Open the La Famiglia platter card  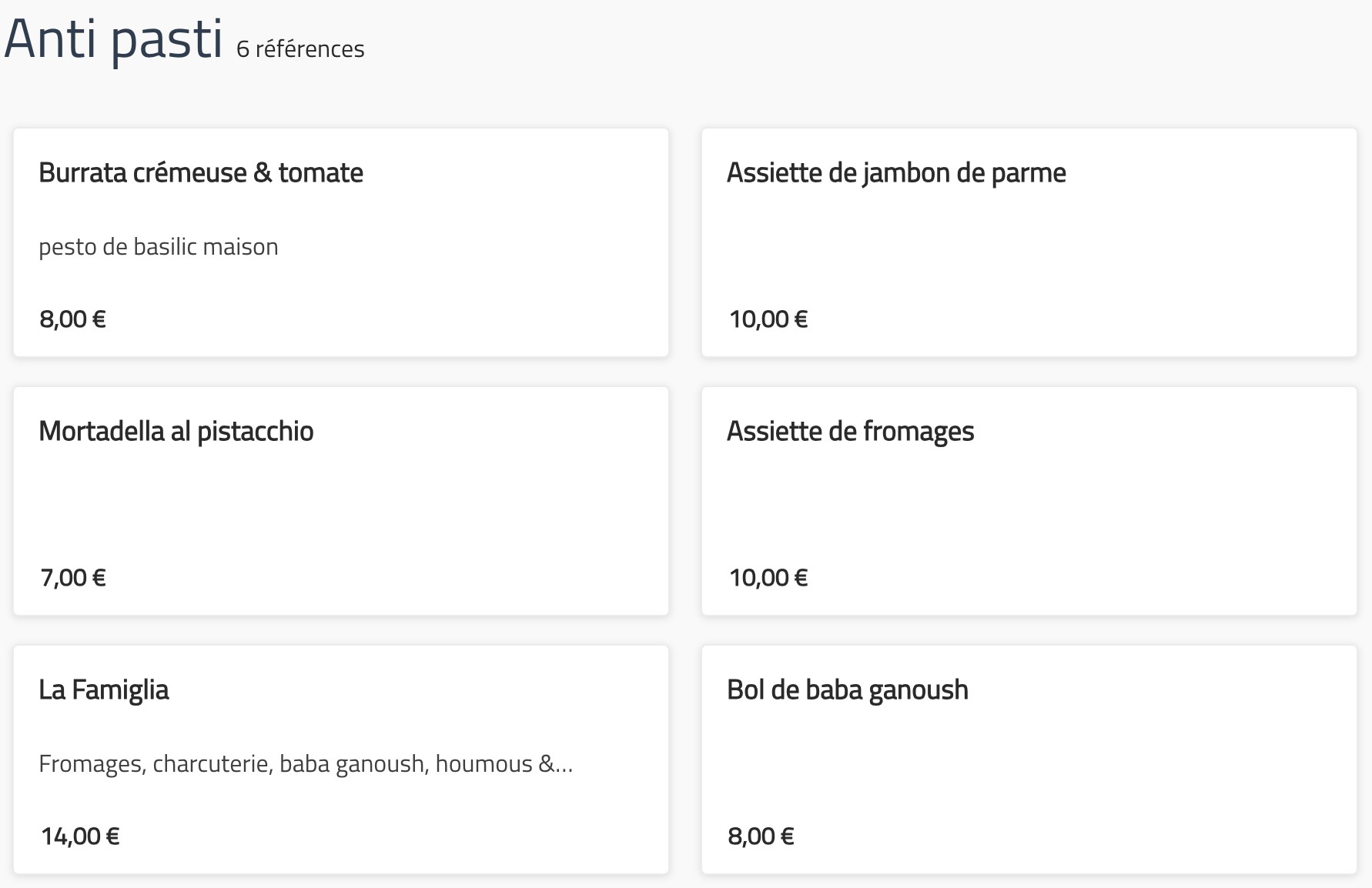point(341,759)
